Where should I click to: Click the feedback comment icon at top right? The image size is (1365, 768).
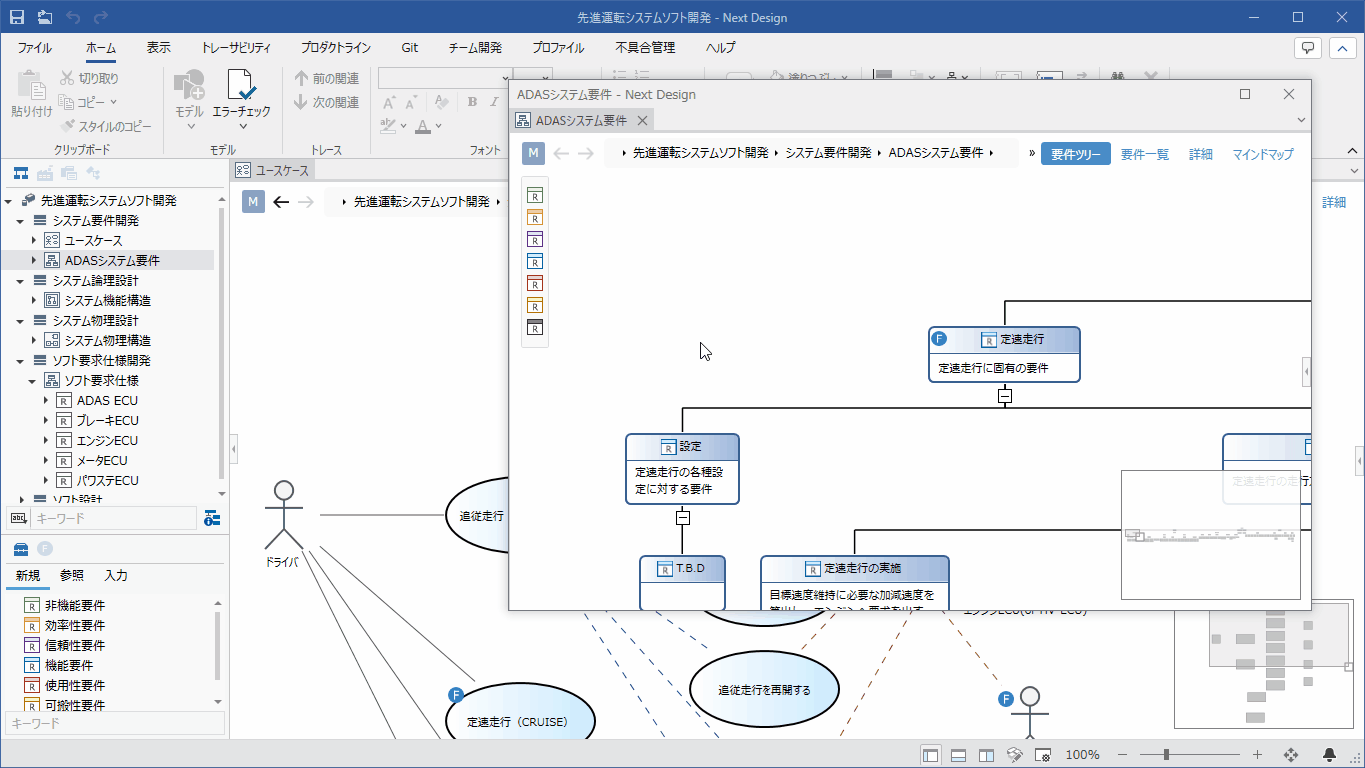1308,47
